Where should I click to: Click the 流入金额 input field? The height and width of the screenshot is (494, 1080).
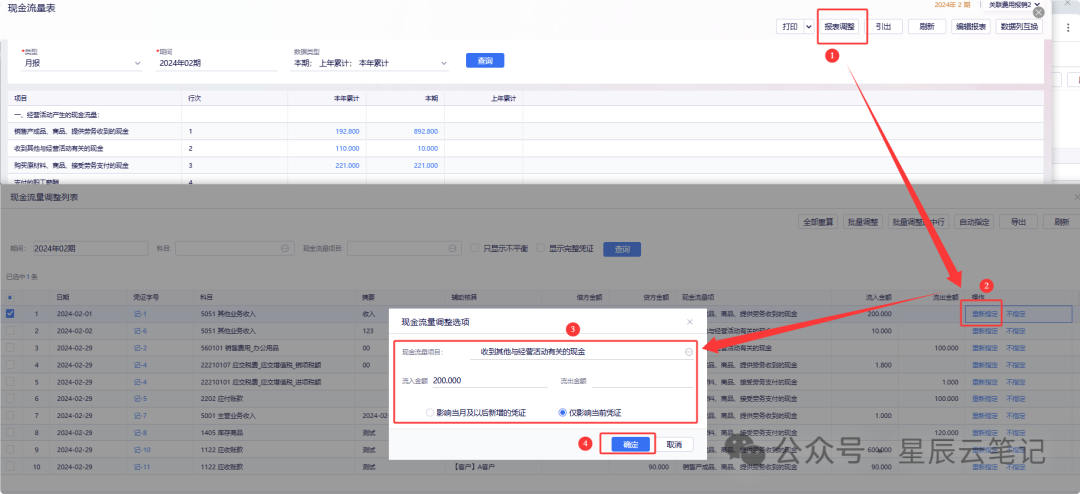point(489,381)
